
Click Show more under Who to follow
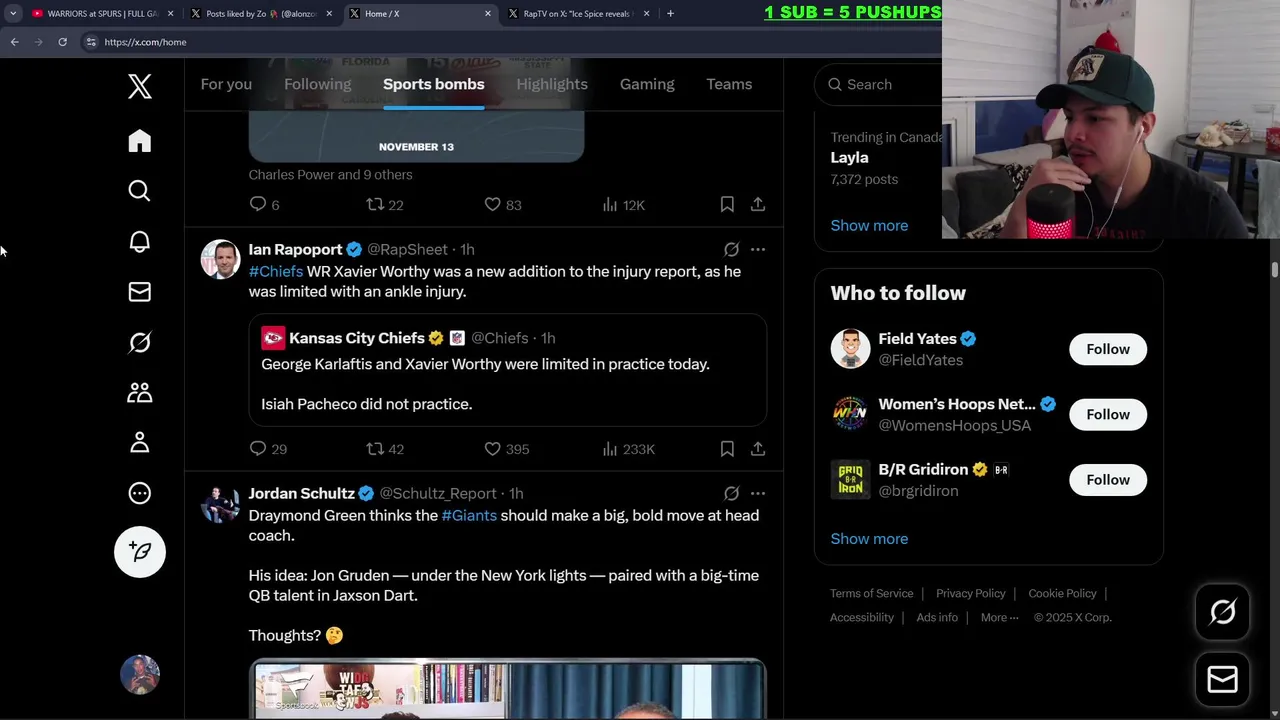869,538
